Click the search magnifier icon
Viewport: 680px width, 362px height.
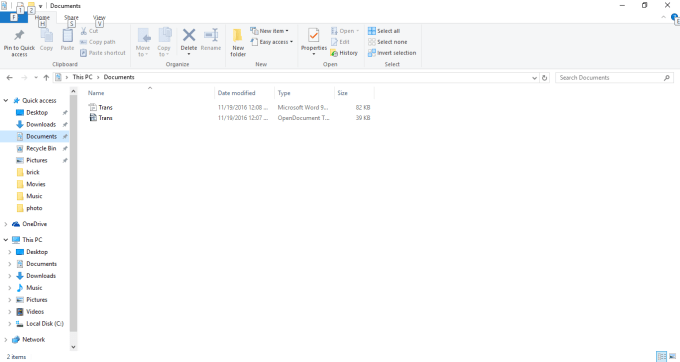coord(667,78)
